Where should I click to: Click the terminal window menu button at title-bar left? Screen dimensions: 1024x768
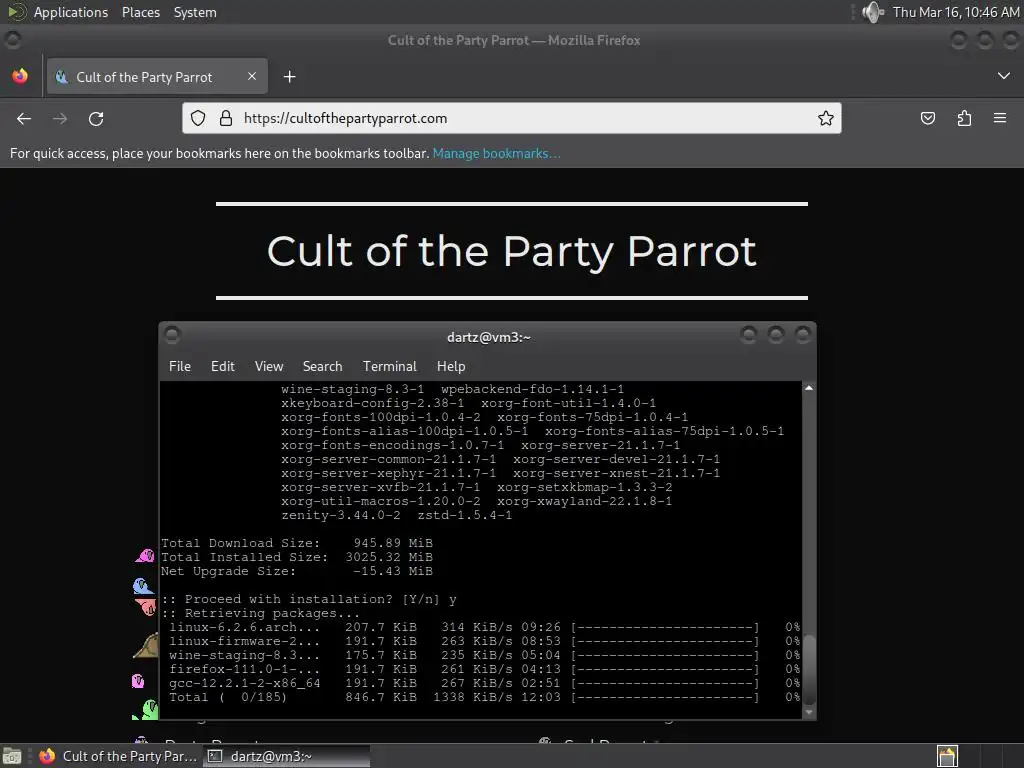click(172, 335)
